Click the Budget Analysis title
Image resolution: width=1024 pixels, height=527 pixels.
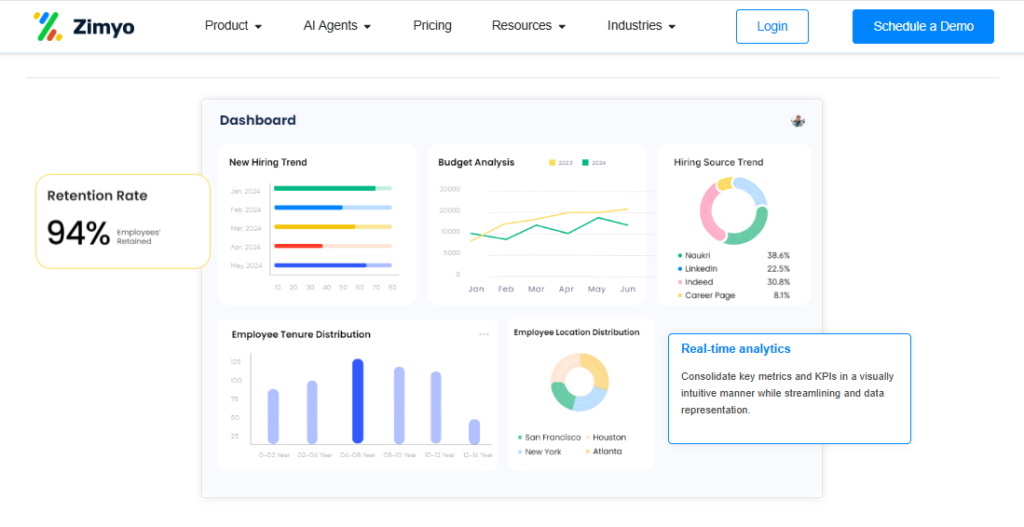click(476, 163)
